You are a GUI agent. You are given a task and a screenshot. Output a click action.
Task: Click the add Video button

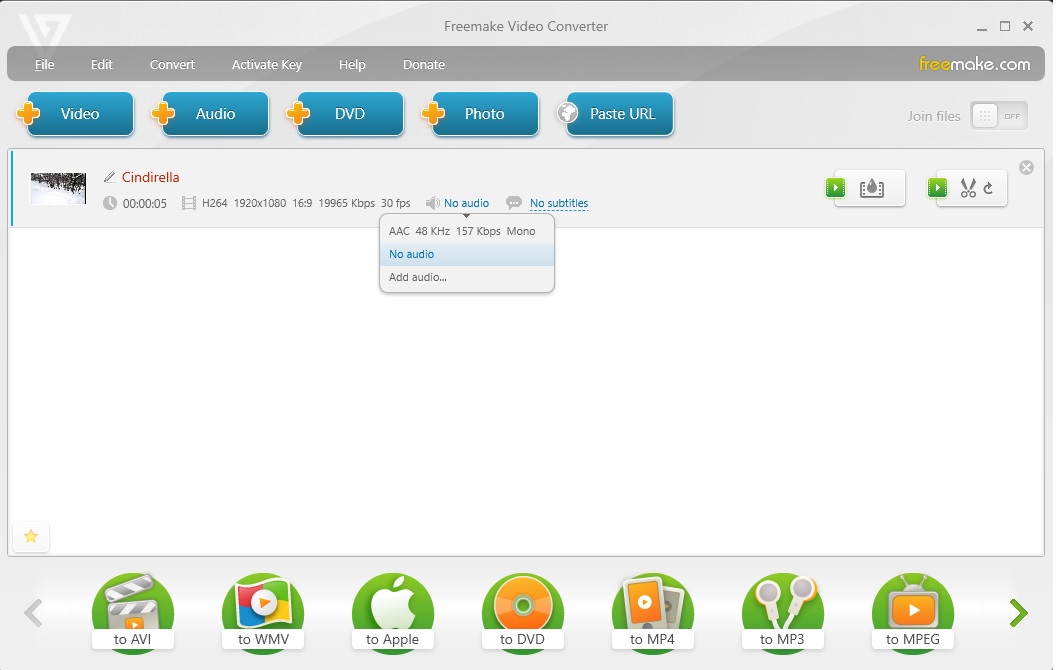pyautogui.click(x=75, y=114)
